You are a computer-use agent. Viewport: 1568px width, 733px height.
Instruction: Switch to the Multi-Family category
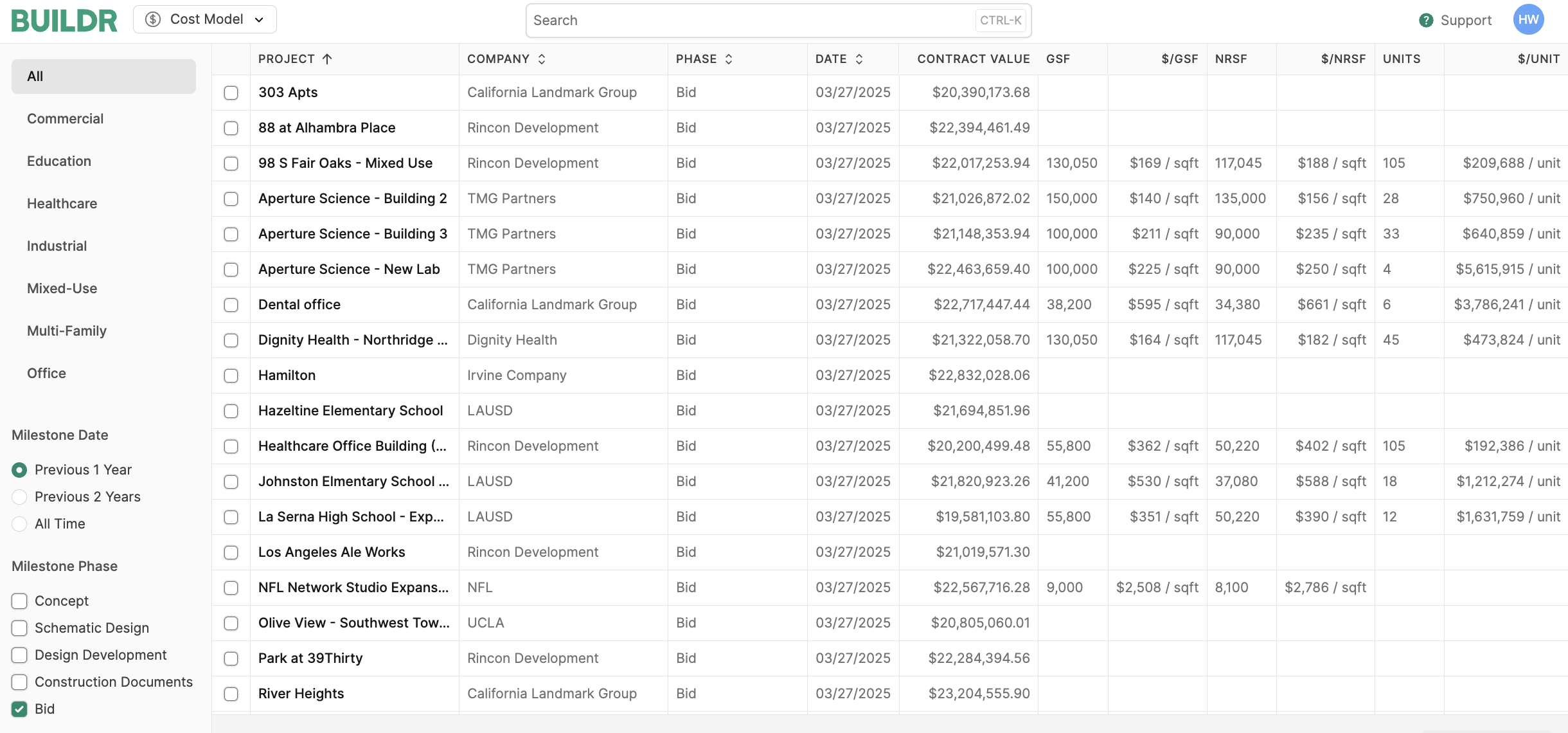(x=67, y=331)
